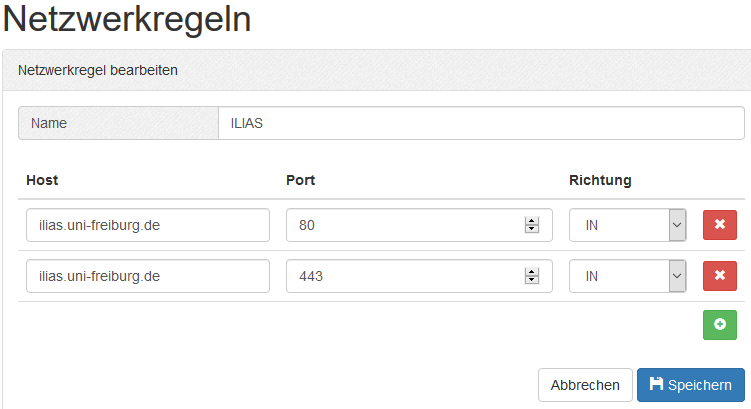
Task: Open Richtung dropdown for port 80 row
Action: tap(627, 225)
